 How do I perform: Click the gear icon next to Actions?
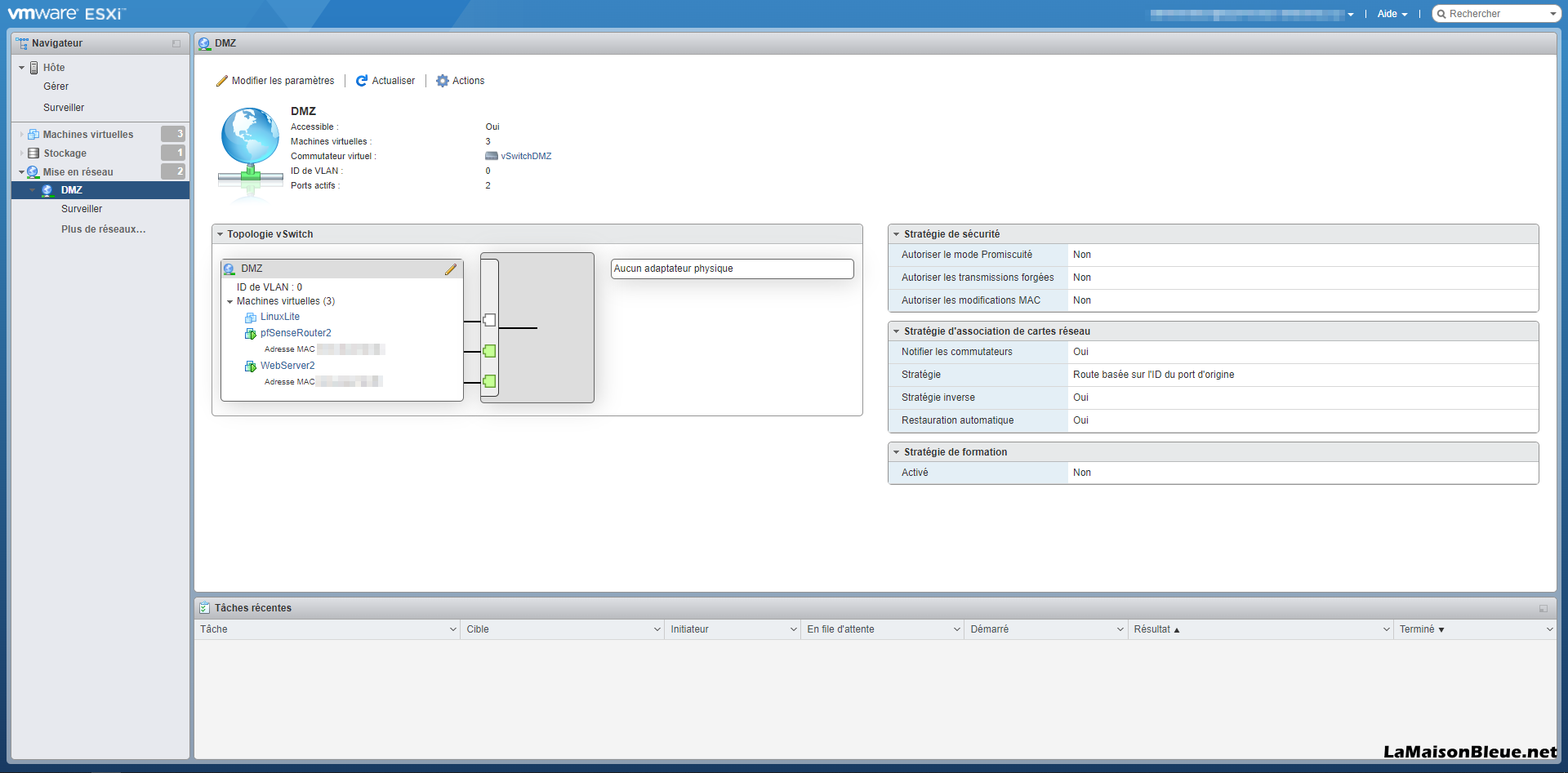(x=442, y=81)
